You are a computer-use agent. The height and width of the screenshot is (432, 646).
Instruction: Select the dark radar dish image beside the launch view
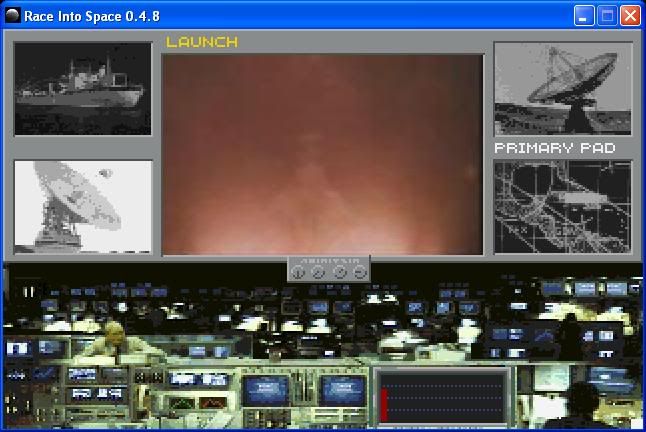[563, 89]
